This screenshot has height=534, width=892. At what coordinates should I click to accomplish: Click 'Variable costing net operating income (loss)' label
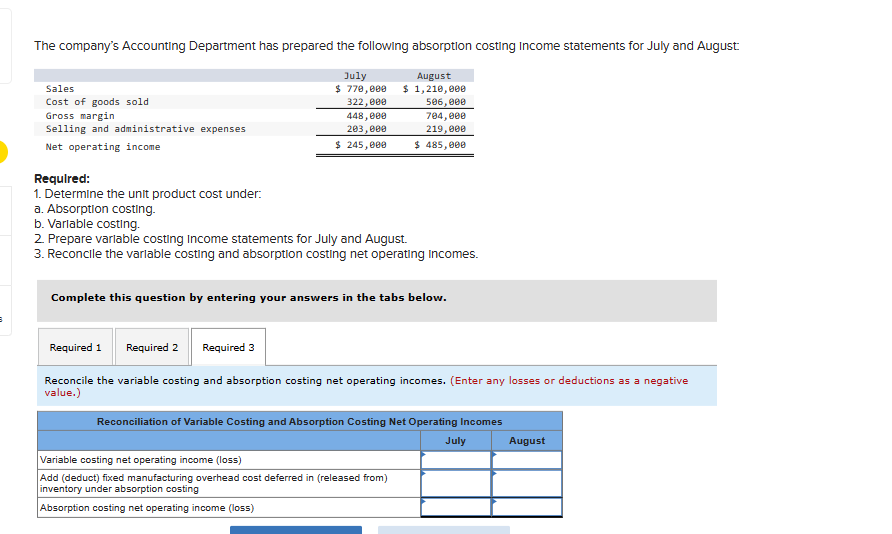tap(141, 460)
